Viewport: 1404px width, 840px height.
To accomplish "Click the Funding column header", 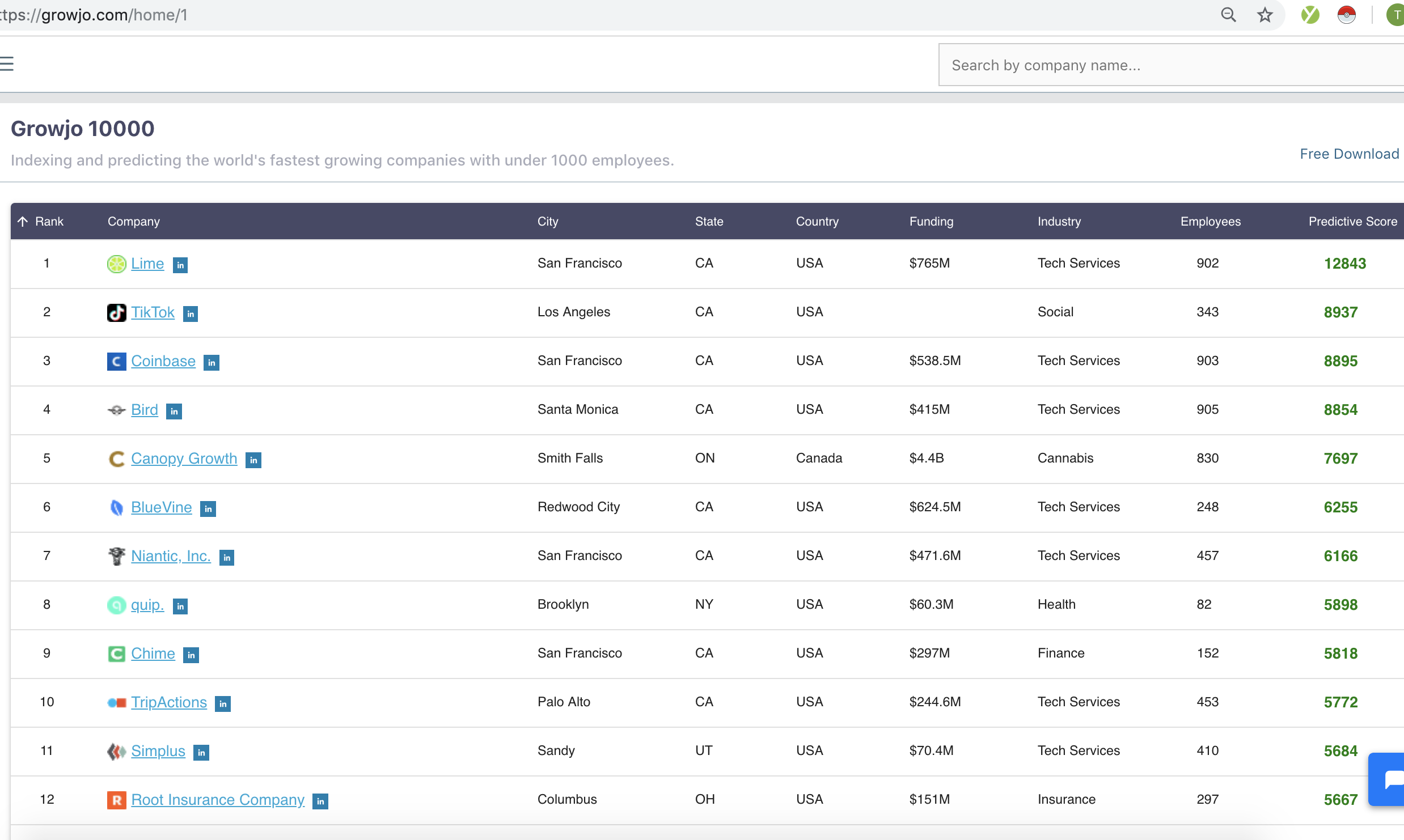I will tap(931, 222).
